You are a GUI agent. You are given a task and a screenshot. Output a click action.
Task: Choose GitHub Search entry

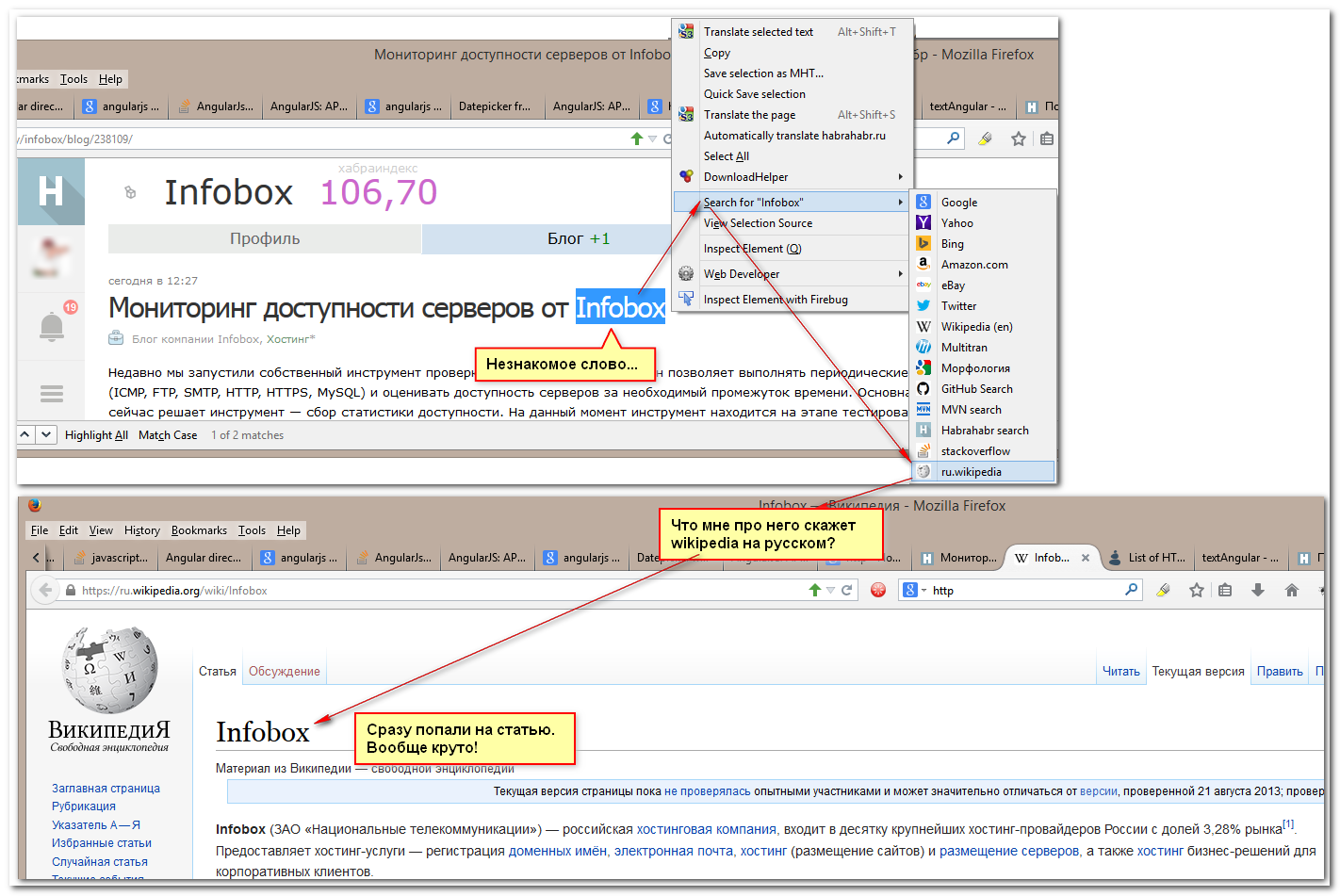(983, 389)
